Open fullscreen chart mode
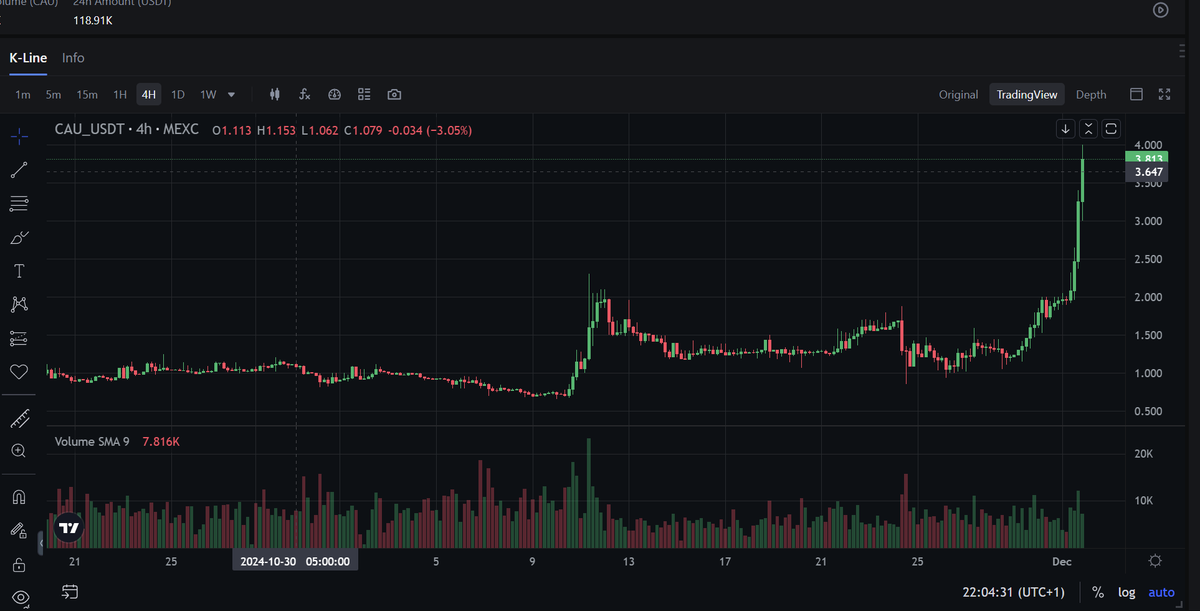The height and width of the screenshot is (611, 1200). click(1164, 94)
